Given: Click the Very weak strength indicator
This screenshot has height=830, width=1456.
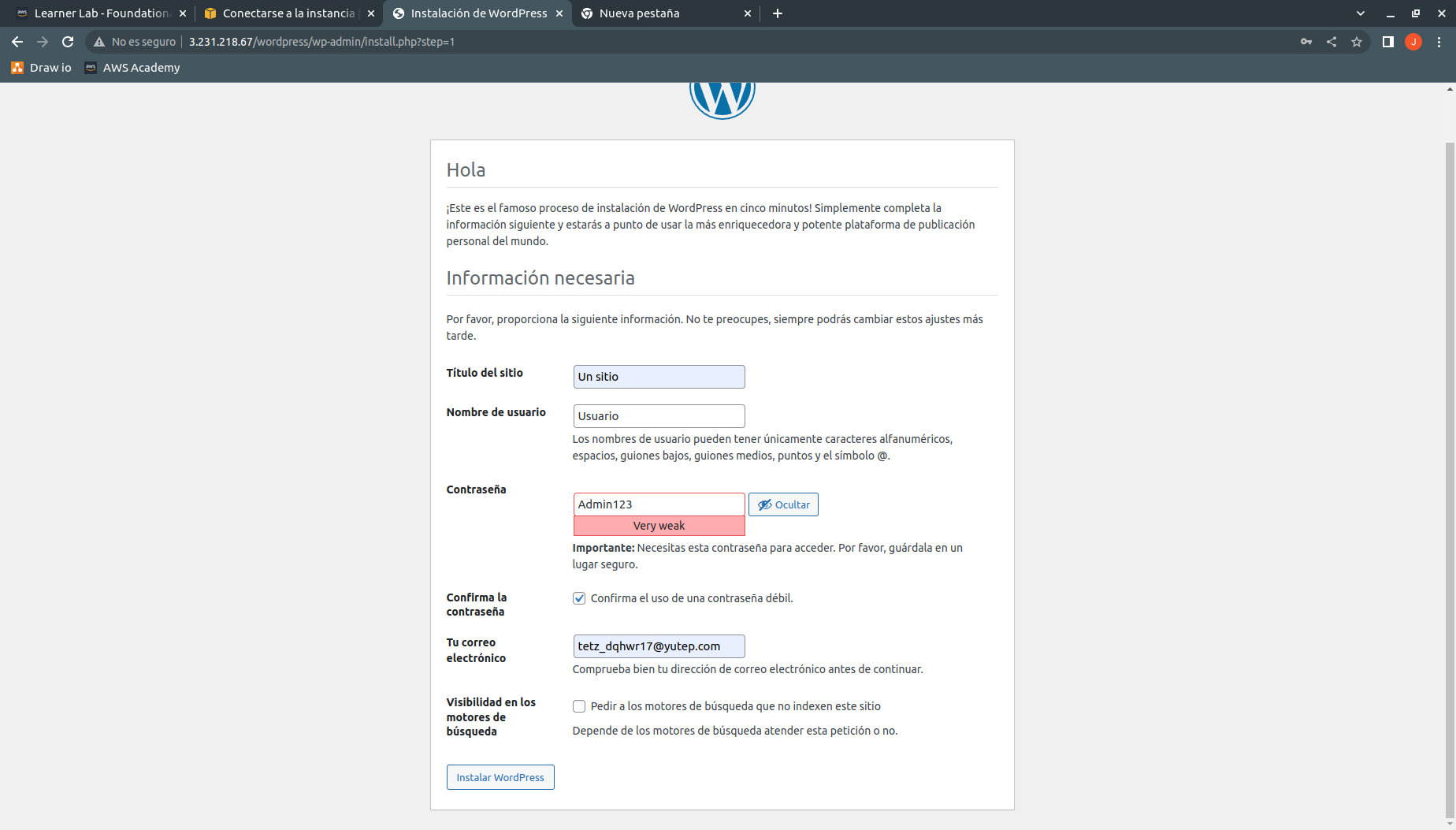Looking at the screenshot, I should pos(659,526).
